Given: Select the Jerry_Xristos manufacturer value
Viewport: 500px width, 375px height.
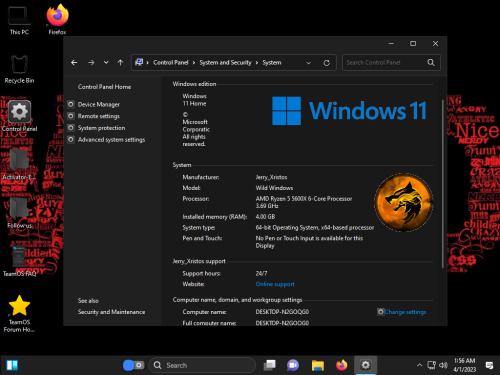Looking at the screenshot, I should coord(271,177).
